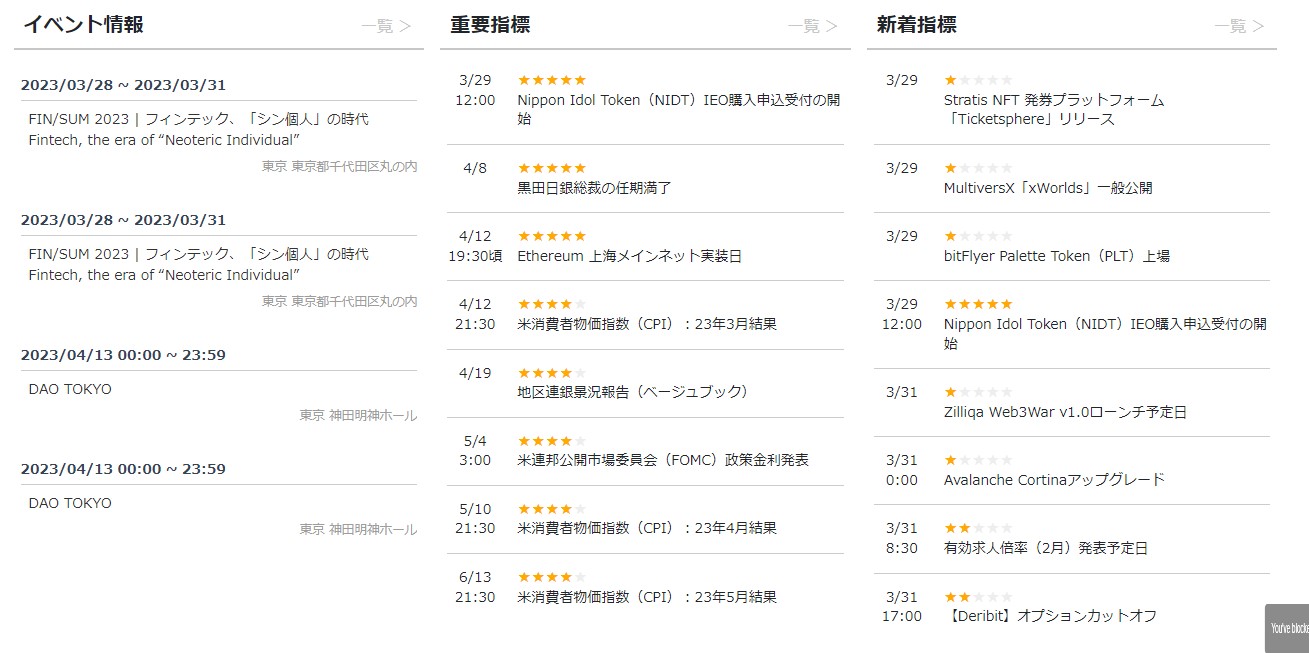
Task: Click the star rating for MultiversX xWorlds
Action: click(978, 168)
